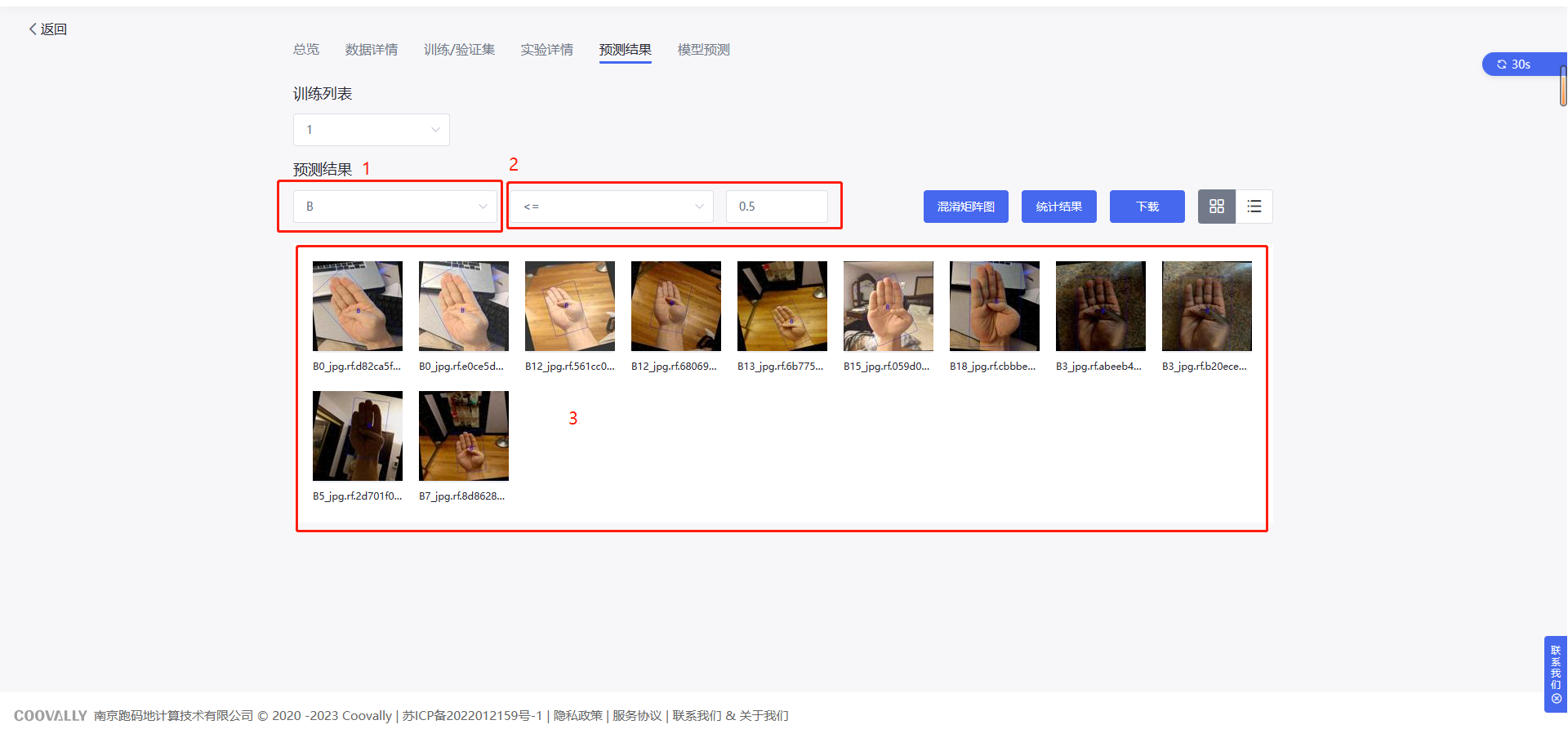The image size is (1568, 738).
Task: Open thumbnail B13_jpg.rf.6b775
Action: 782,306
